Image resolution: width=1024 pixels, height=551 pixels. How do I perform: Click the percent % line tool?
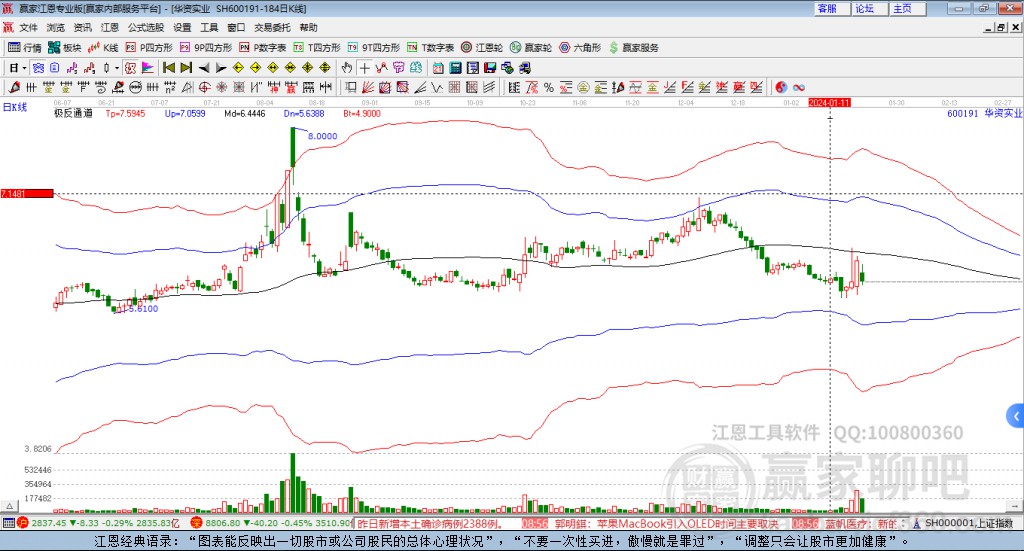click(x=549, y=87)
